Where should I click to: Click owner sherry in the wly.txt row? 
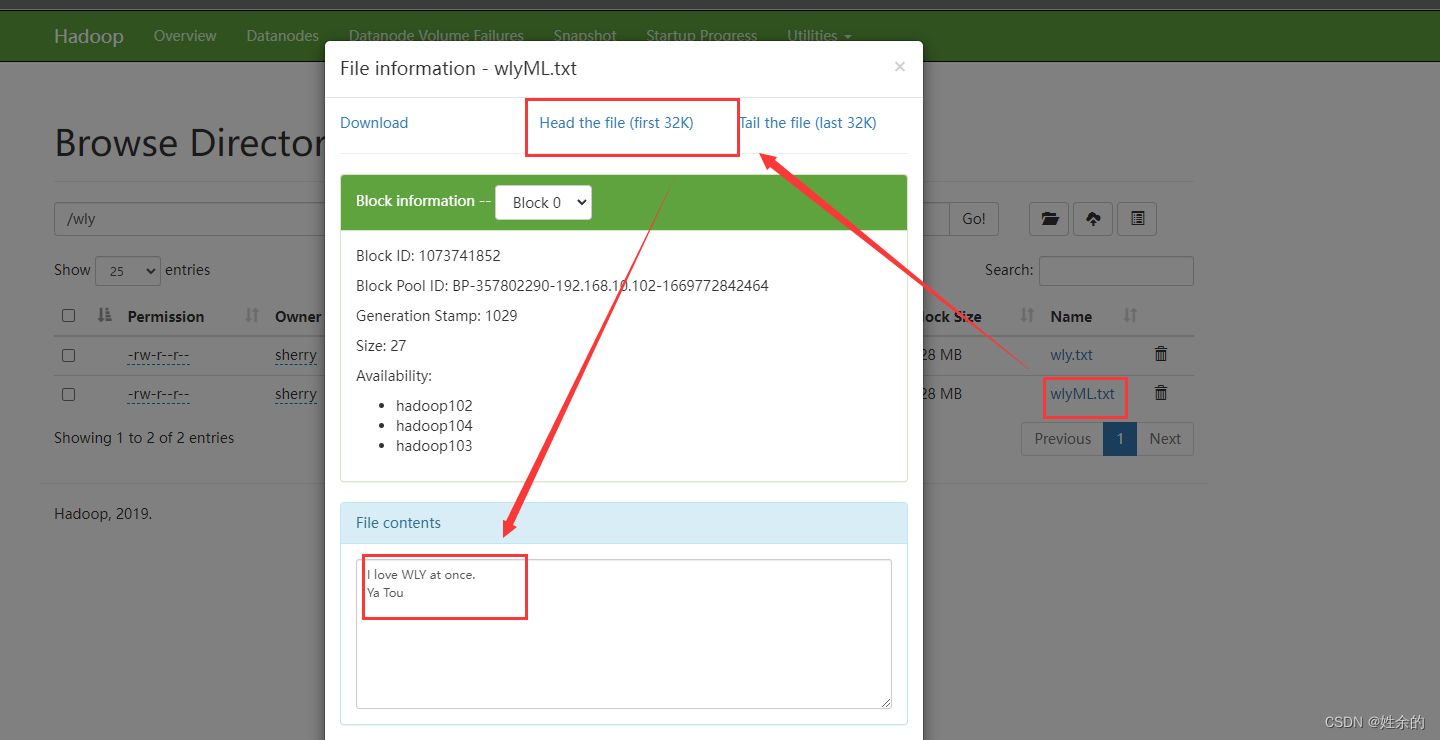[296, 355]
